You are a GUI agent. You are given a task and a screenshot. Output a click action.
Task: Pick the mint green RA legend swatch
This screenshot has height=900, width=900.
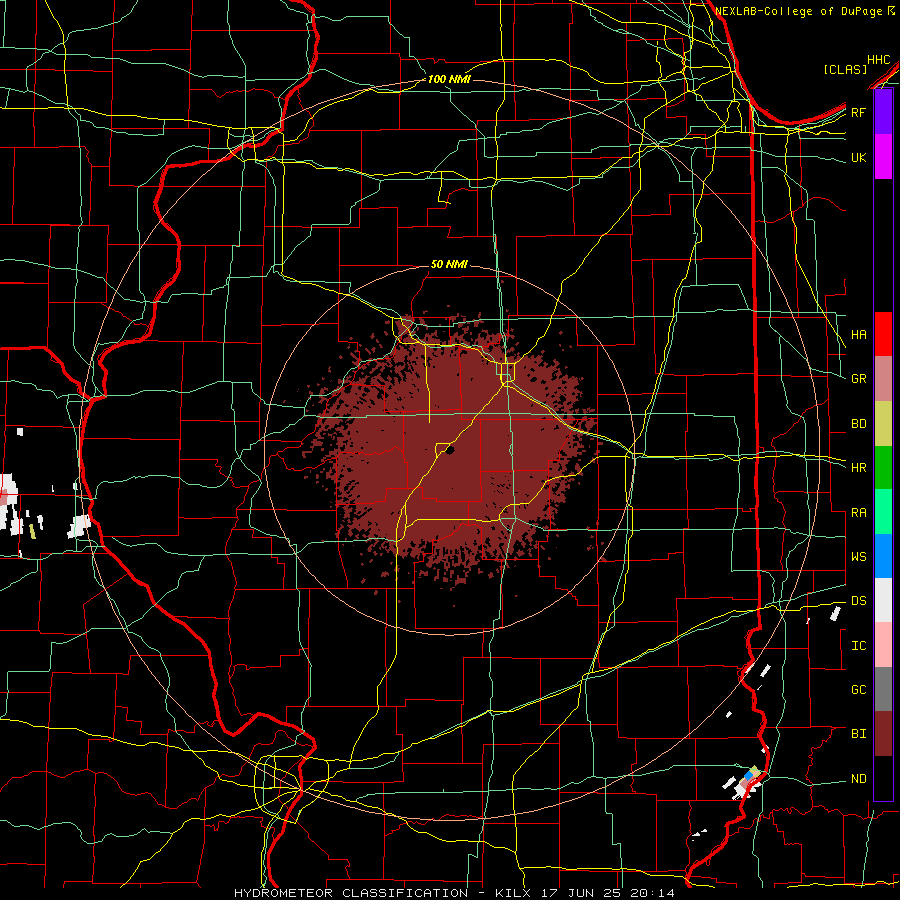click(x=883, y=512)
